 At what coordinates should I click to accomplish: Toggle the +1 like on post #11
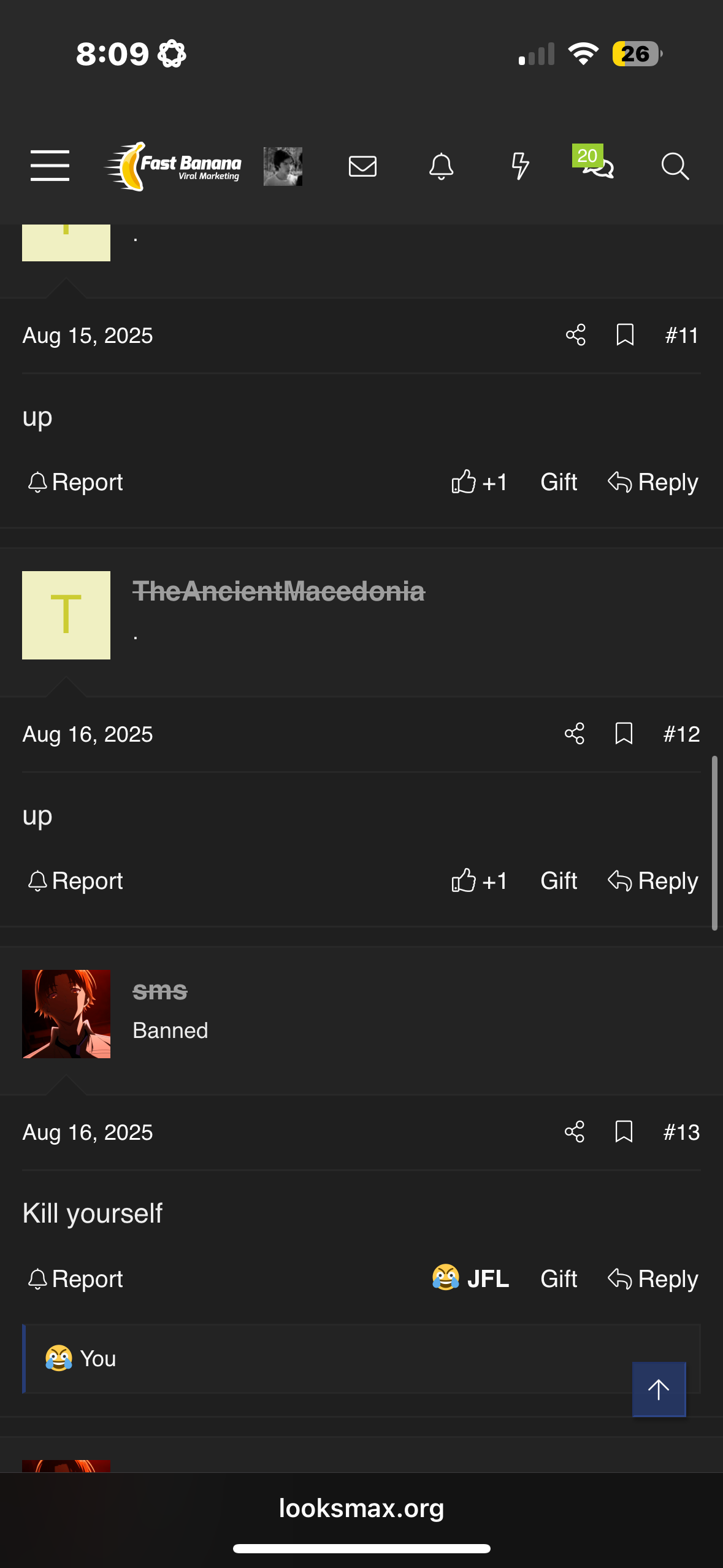tap(479, 482)
